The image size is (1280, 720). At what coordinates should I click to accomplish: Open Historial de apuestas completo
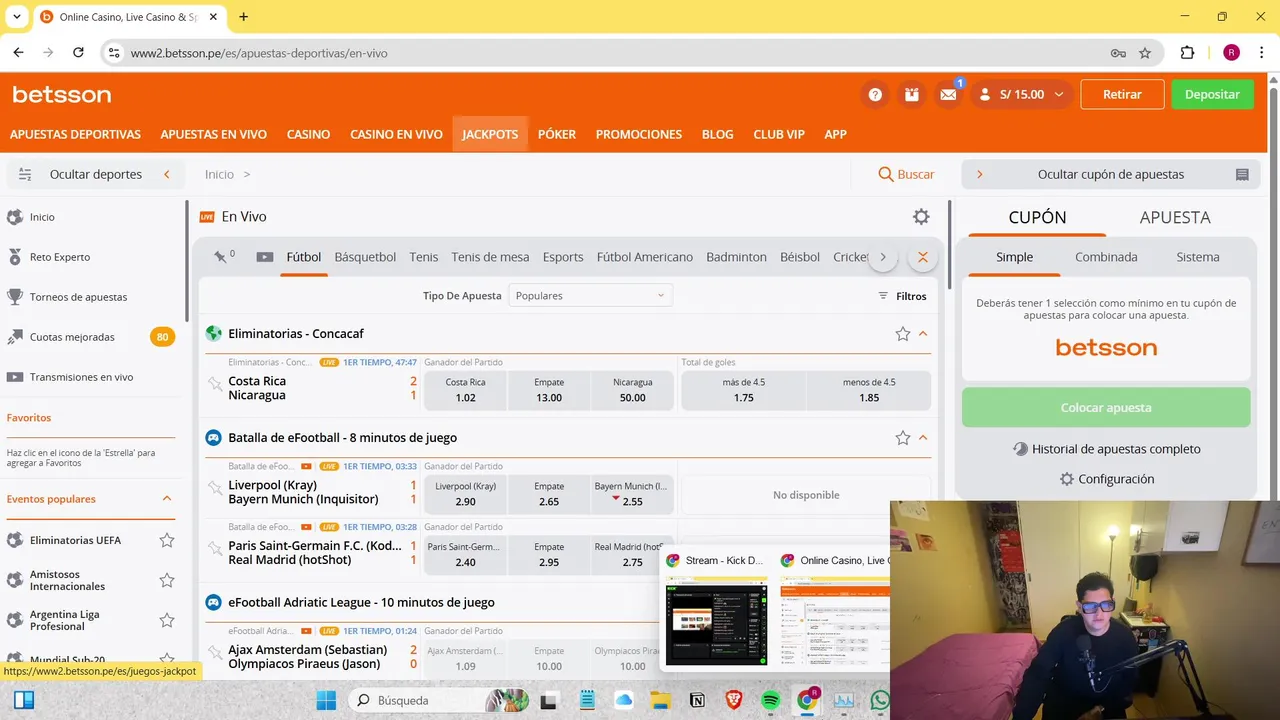[x=1106, y=449]
